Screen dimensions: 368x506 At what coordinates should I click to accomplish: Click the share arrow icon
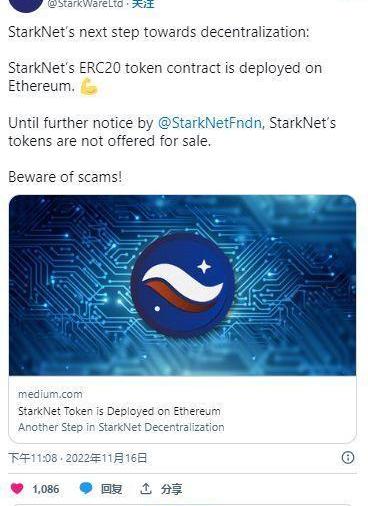[x=145, y=489]
